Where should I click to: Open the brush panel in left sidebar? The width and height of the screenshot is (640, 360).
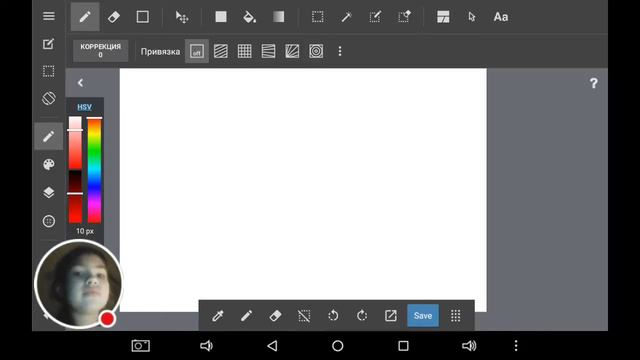(49, 136)
